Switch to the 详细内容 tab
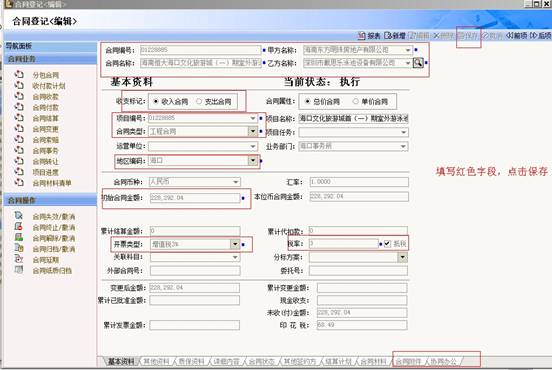This screenshot has width=552, height=370. pos(227,362)
